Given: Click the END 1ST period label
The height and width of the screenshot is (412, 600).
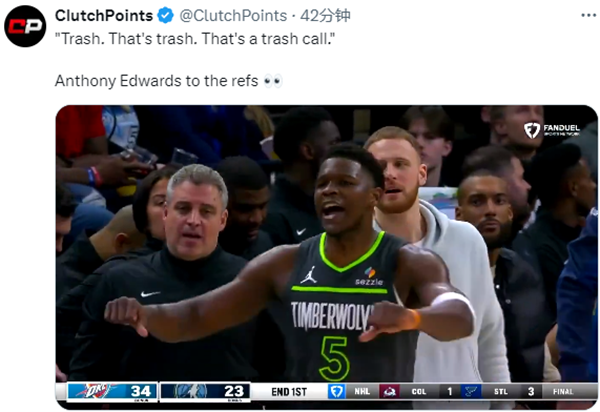Looking at the screenshot, I should 289,392.
